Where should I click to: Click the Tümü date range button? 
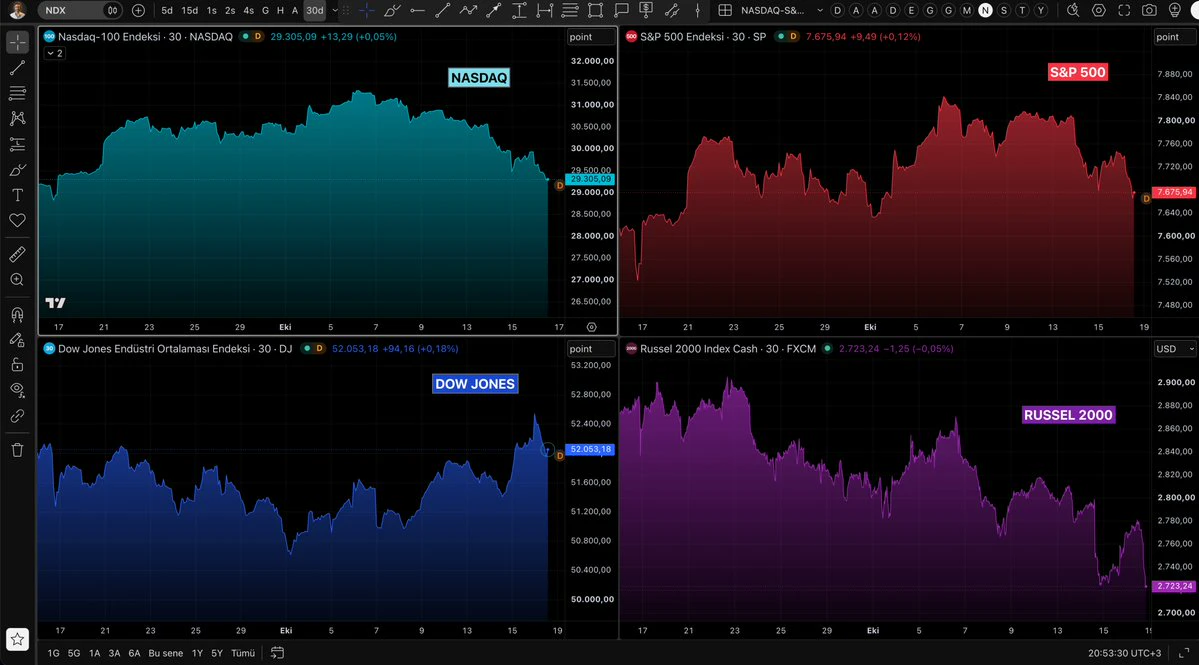[x=243, y=654]
